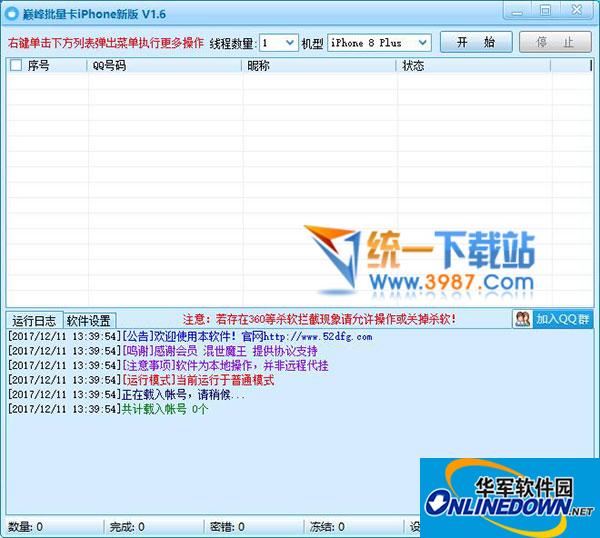Click the 状态 column header
This screenshot has height=538, width=600.
[x=413, y=66]
